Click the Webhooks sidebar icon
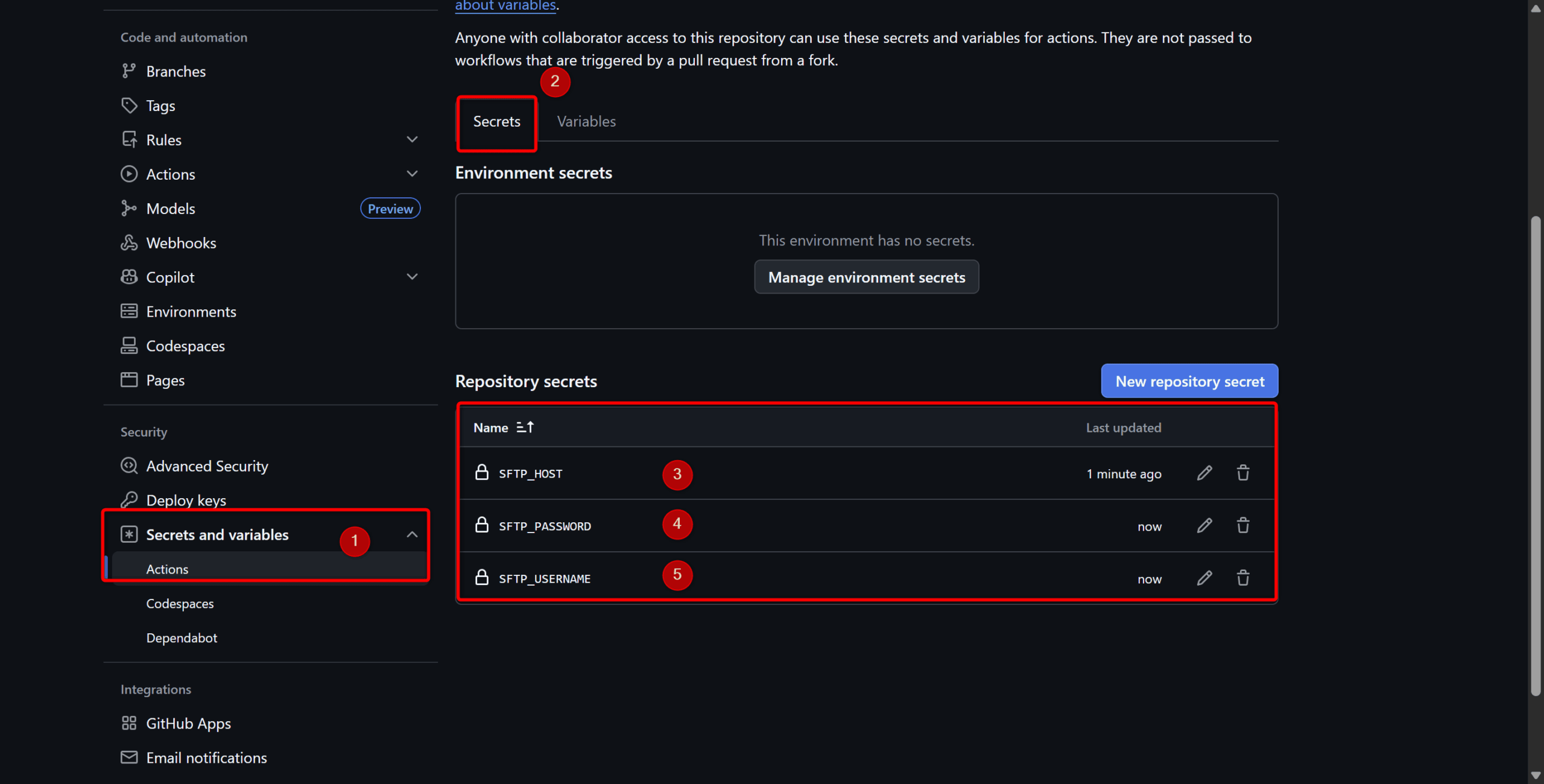The height and width of the screenshot is (784, 1544). [x=128, y=242]
